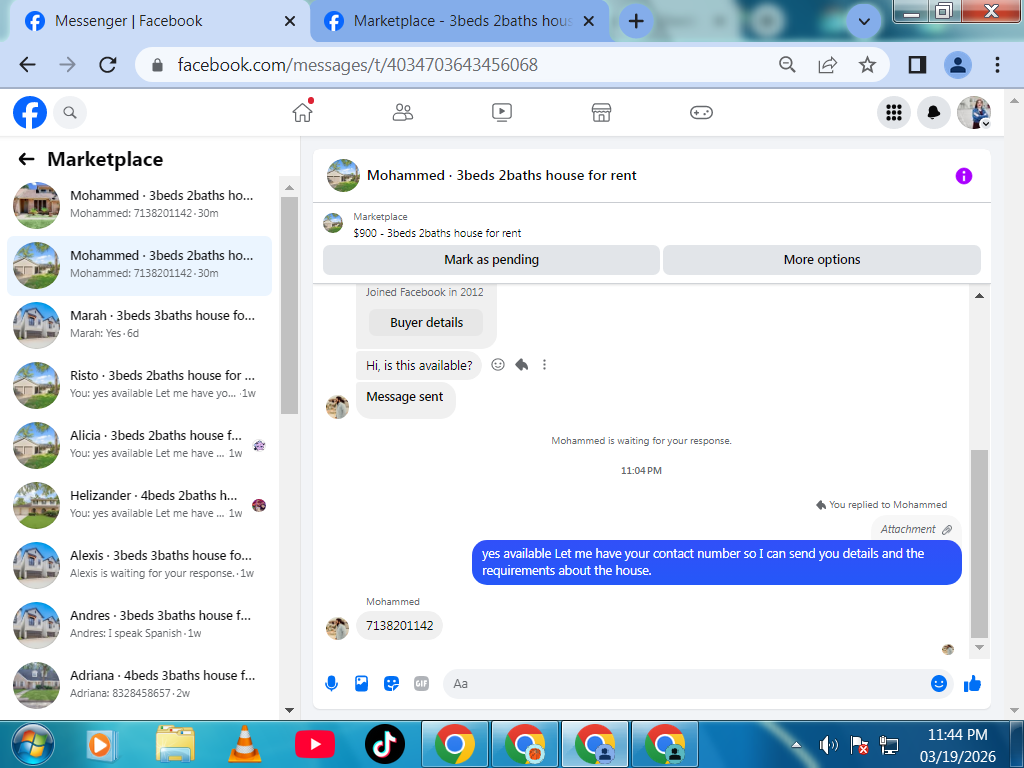Open the Facebook menu grid icon
The width and height of the screenshot is (1024, 768).
893,112
